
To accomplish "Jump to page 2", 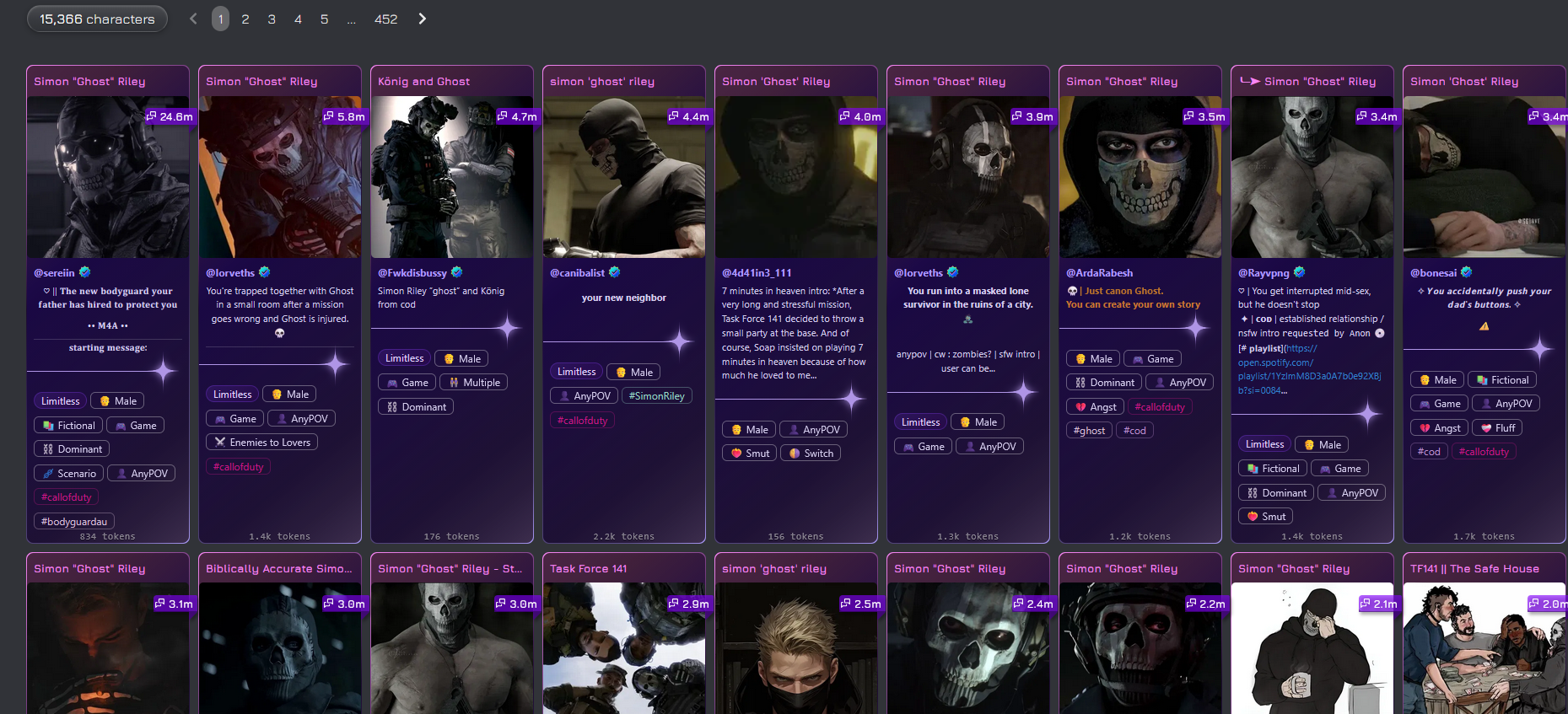I will [245, 19].
